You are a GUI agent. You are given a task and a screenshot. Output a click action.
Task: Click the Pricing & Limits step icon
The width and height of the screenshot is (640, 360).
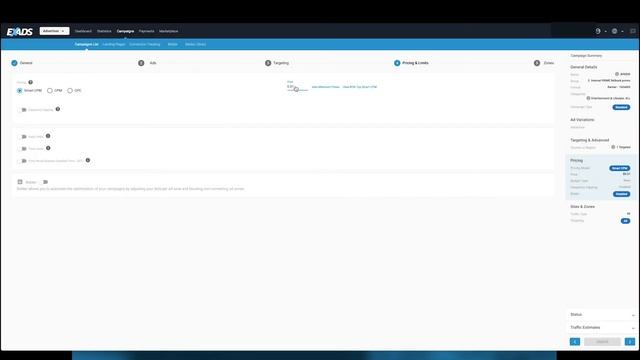(x=397, y=63)
